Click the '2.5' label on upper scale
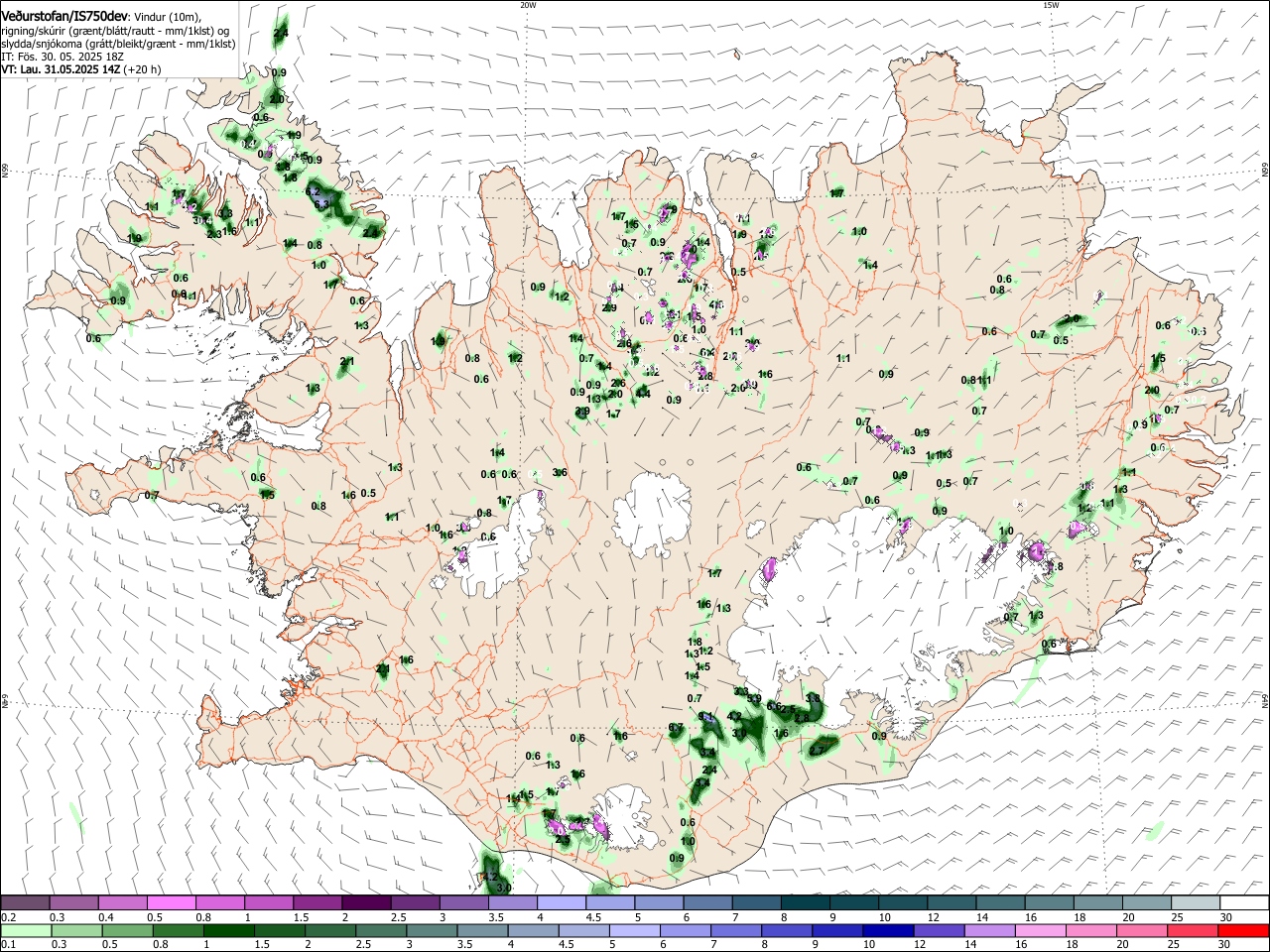 tap(399, 917)
